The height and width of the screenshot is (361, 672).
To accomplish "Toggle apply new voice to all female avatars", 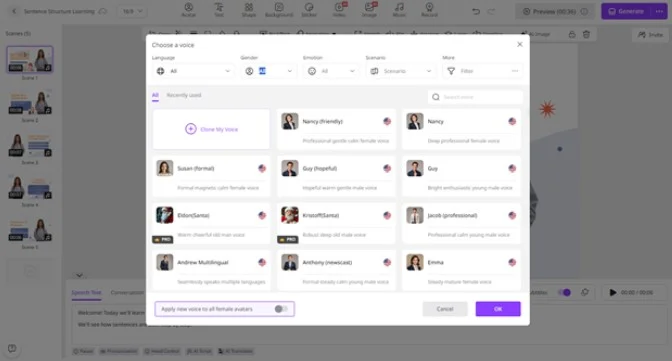I will [x=281, y=309].
